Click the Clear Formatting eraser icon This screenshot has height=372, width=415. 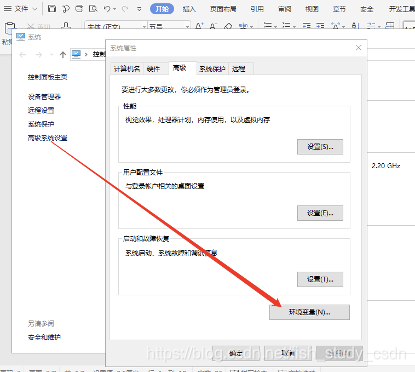pos(228,26)
